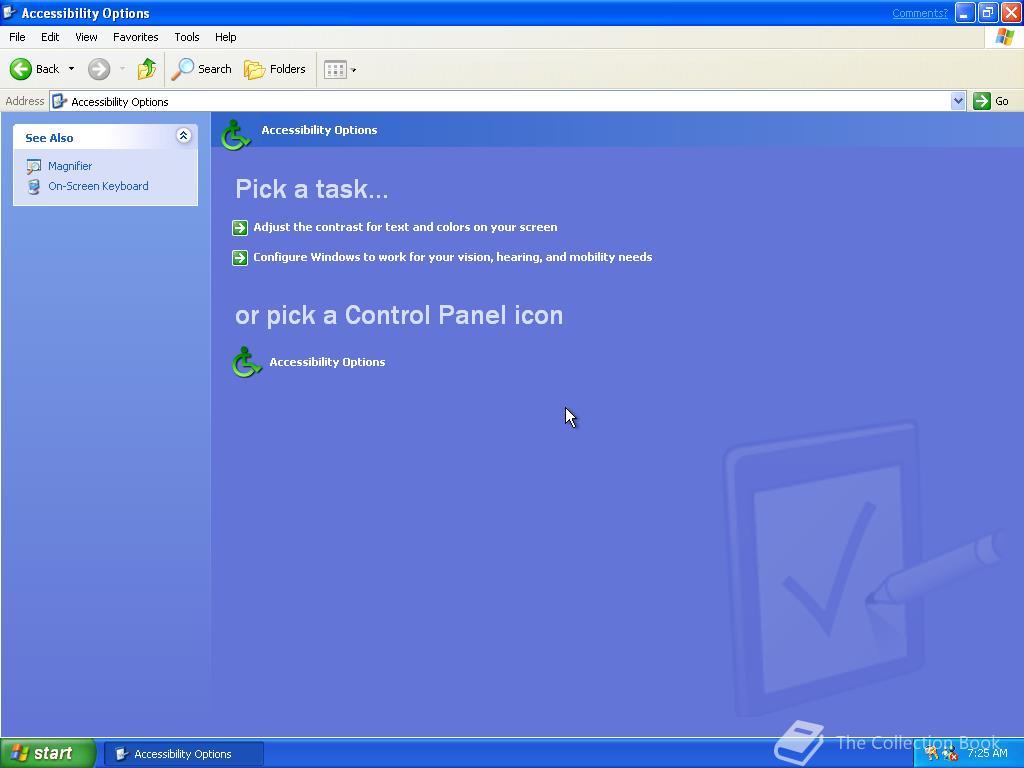Open the Back history dropdown arrow

(x=71, y=69)
